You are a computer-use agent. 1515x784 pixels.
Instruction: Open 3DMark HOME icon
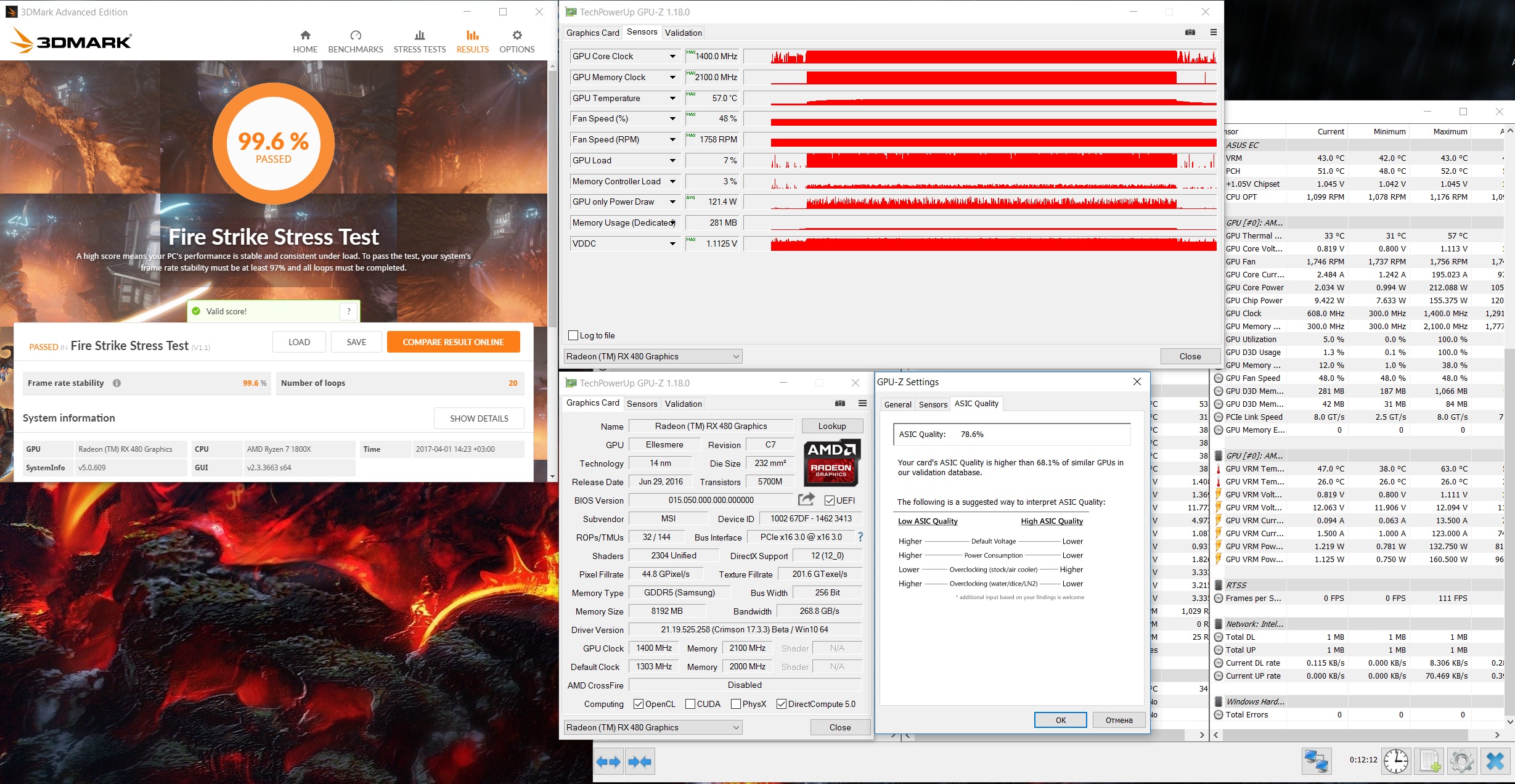(305, 35)
